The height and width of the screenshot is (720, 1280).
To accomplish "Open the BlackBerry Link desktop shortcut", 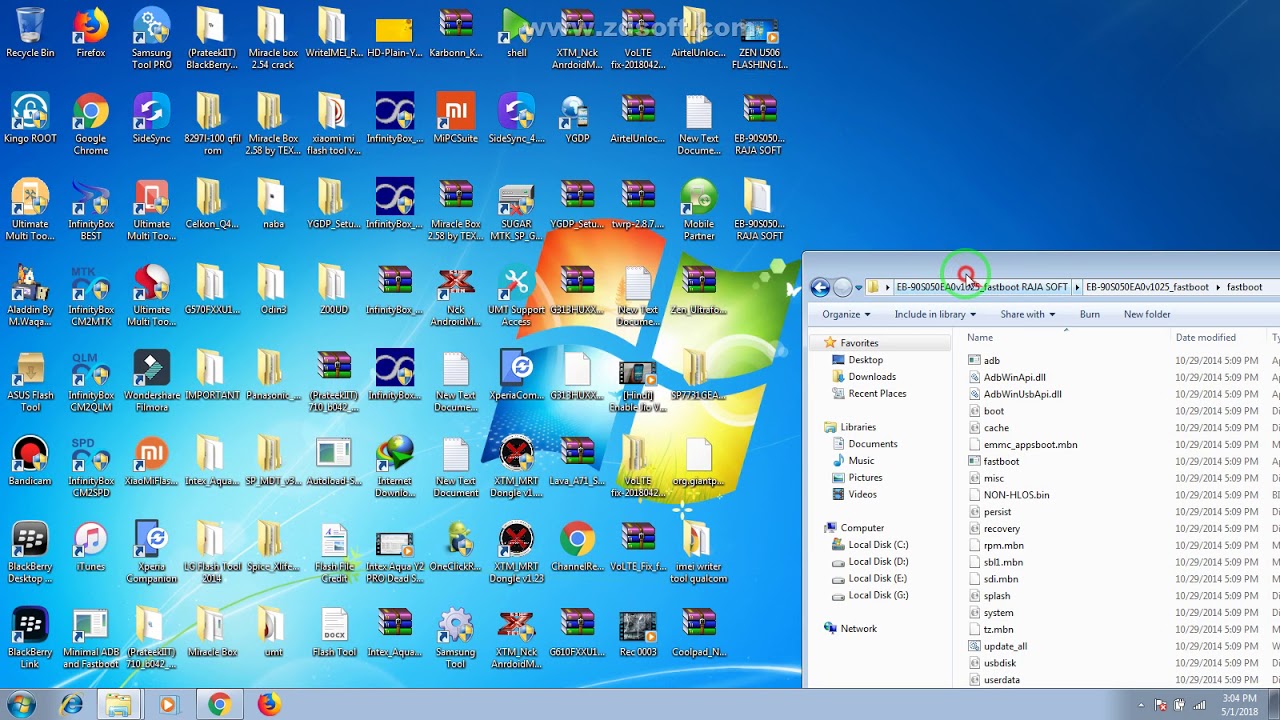I will pos(30,638).
